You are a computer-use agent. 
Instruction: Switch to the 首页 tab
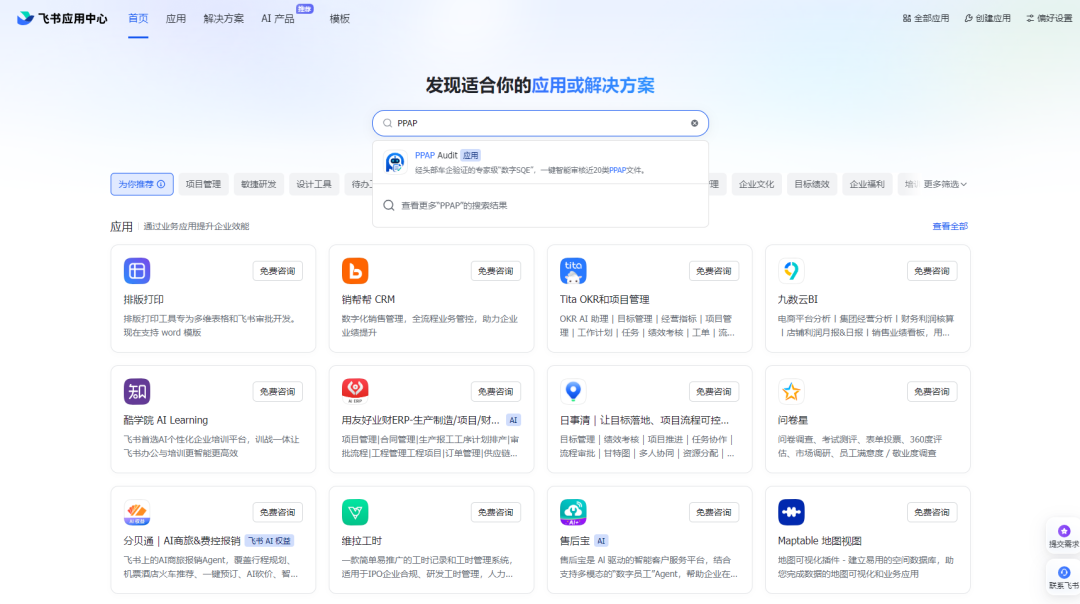(138, 19)
